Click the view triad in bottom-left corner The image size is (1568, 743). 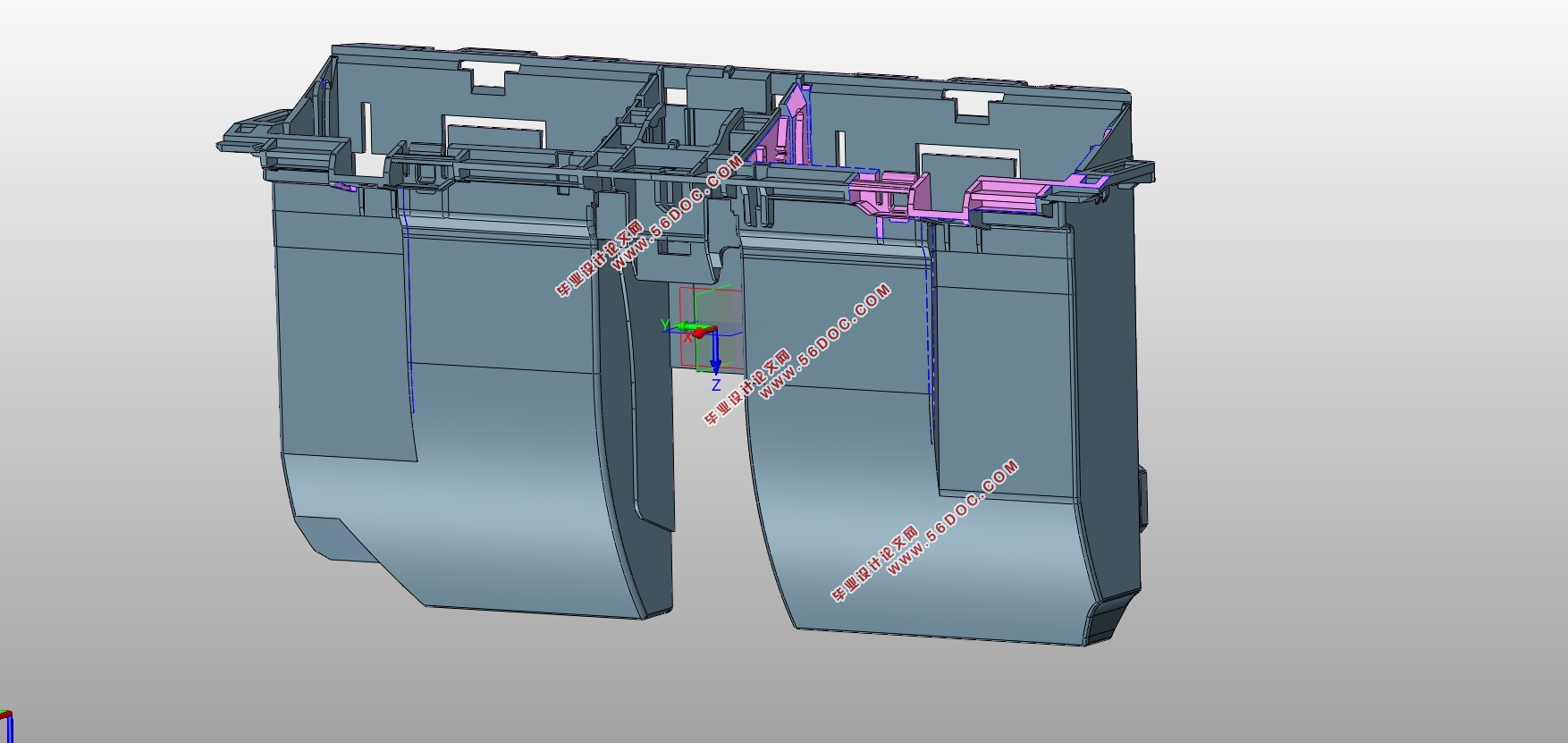click(x=5, y=726)
